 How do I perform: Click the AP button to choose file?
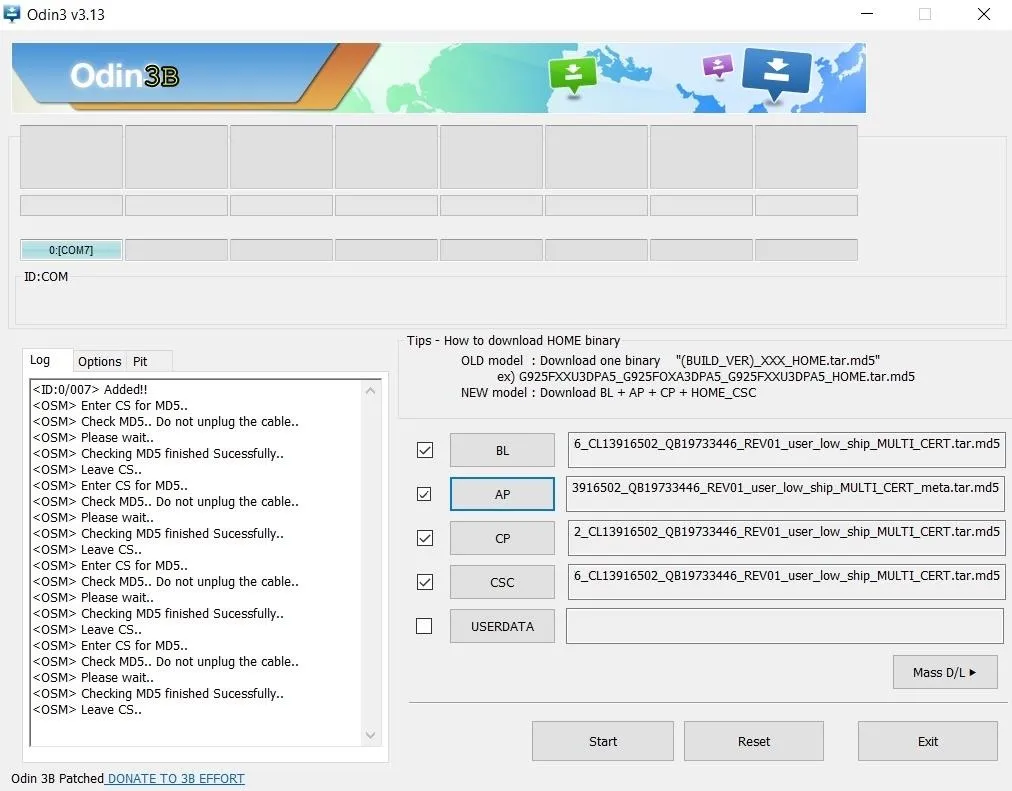(502, 494)
